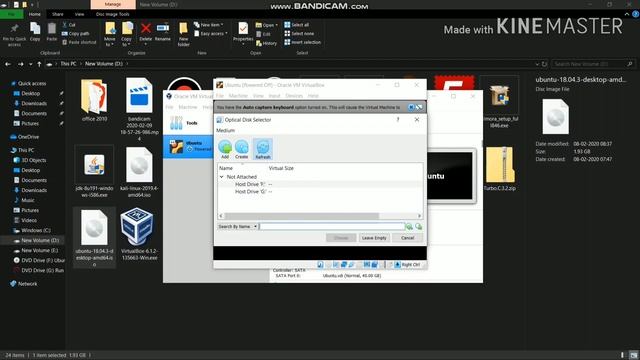Click the Create disk icon in Optical Disk Selector
This screenshot has height=360, width=640.
(242, 149)
